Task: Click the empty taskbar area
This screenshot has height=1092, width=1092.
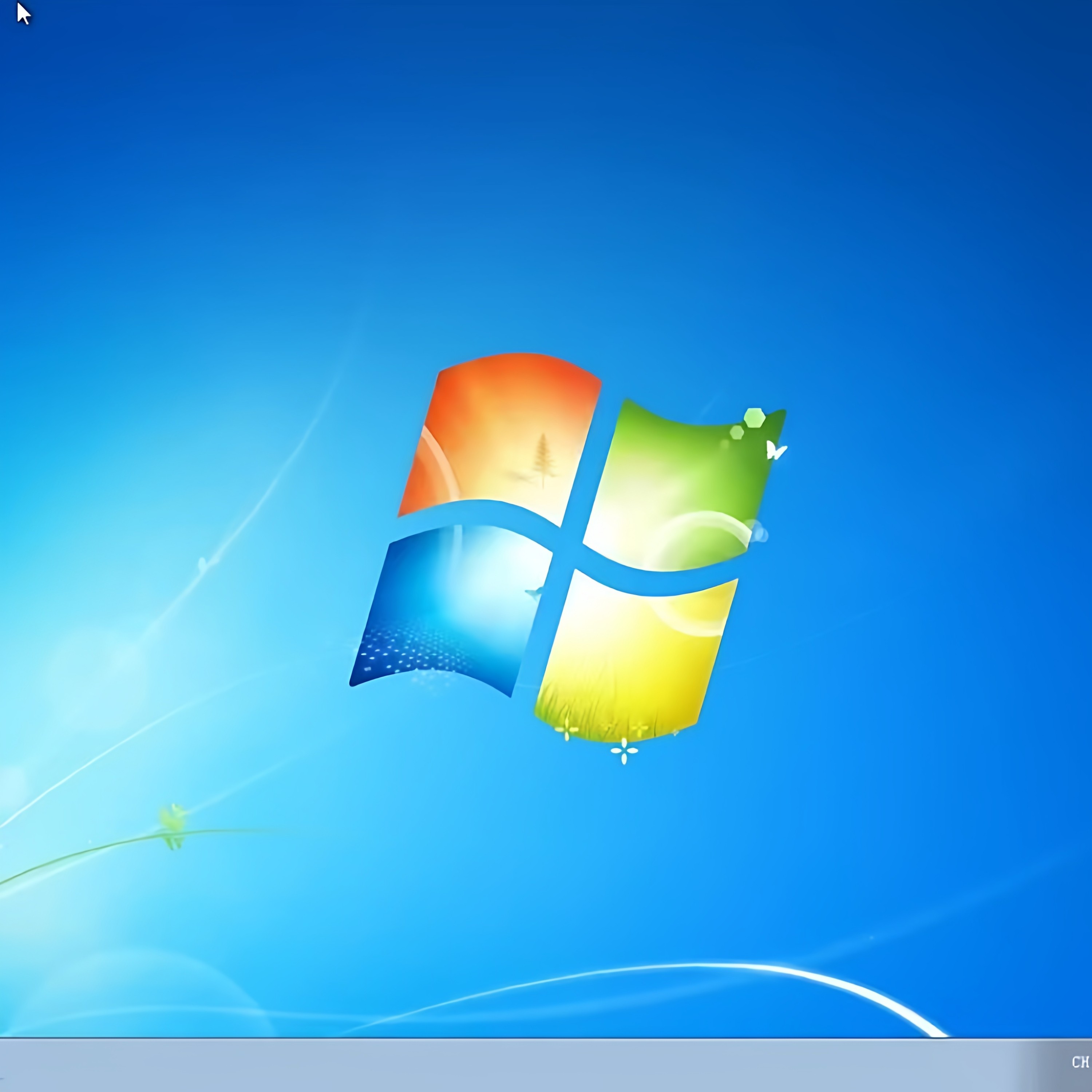Action: [x=509, y=1065]
